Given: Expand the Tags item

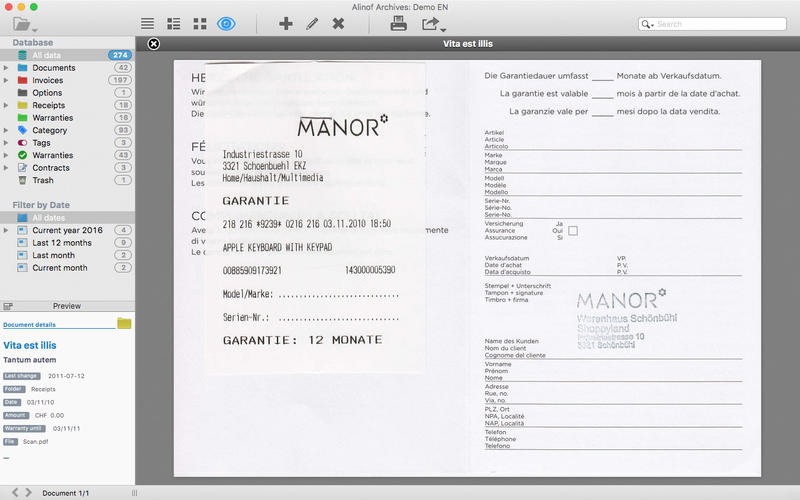Looking at the screenshot, I should click(x=6, y=143).
